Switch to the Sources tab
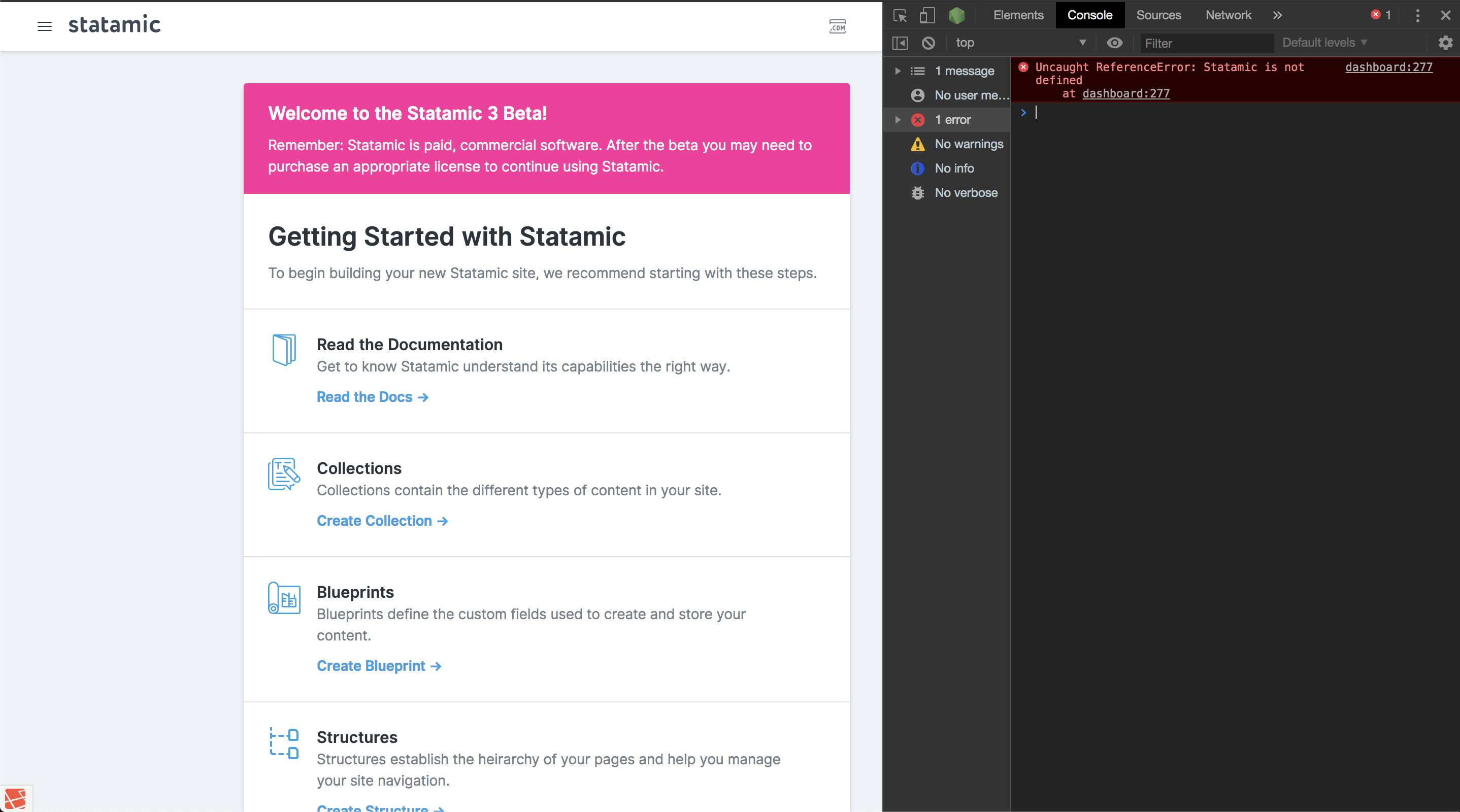1460x812 pixels. pos(1158,15)
